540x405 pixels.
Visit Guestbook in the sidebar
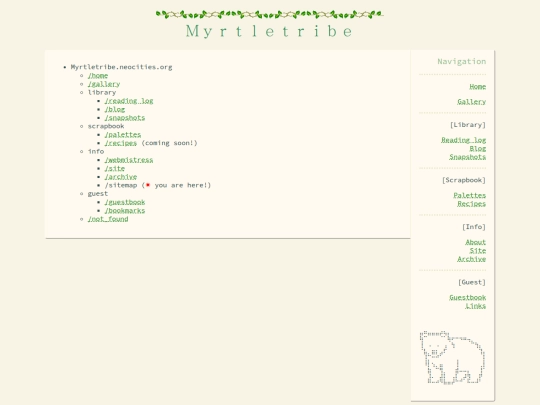467,298
